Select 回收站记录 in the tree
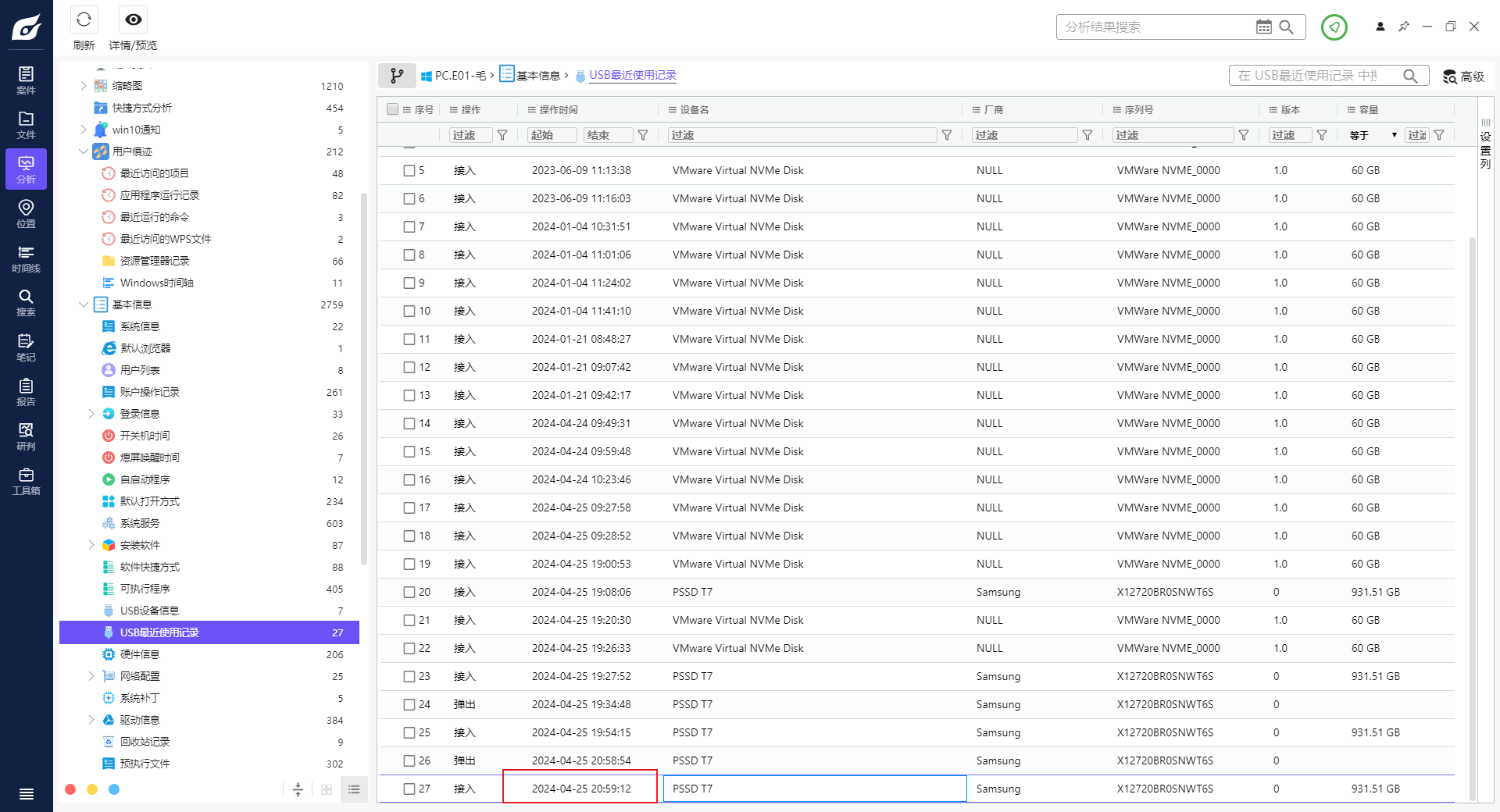The width and height of the screenshot is (1500, 812). point(145,742)
